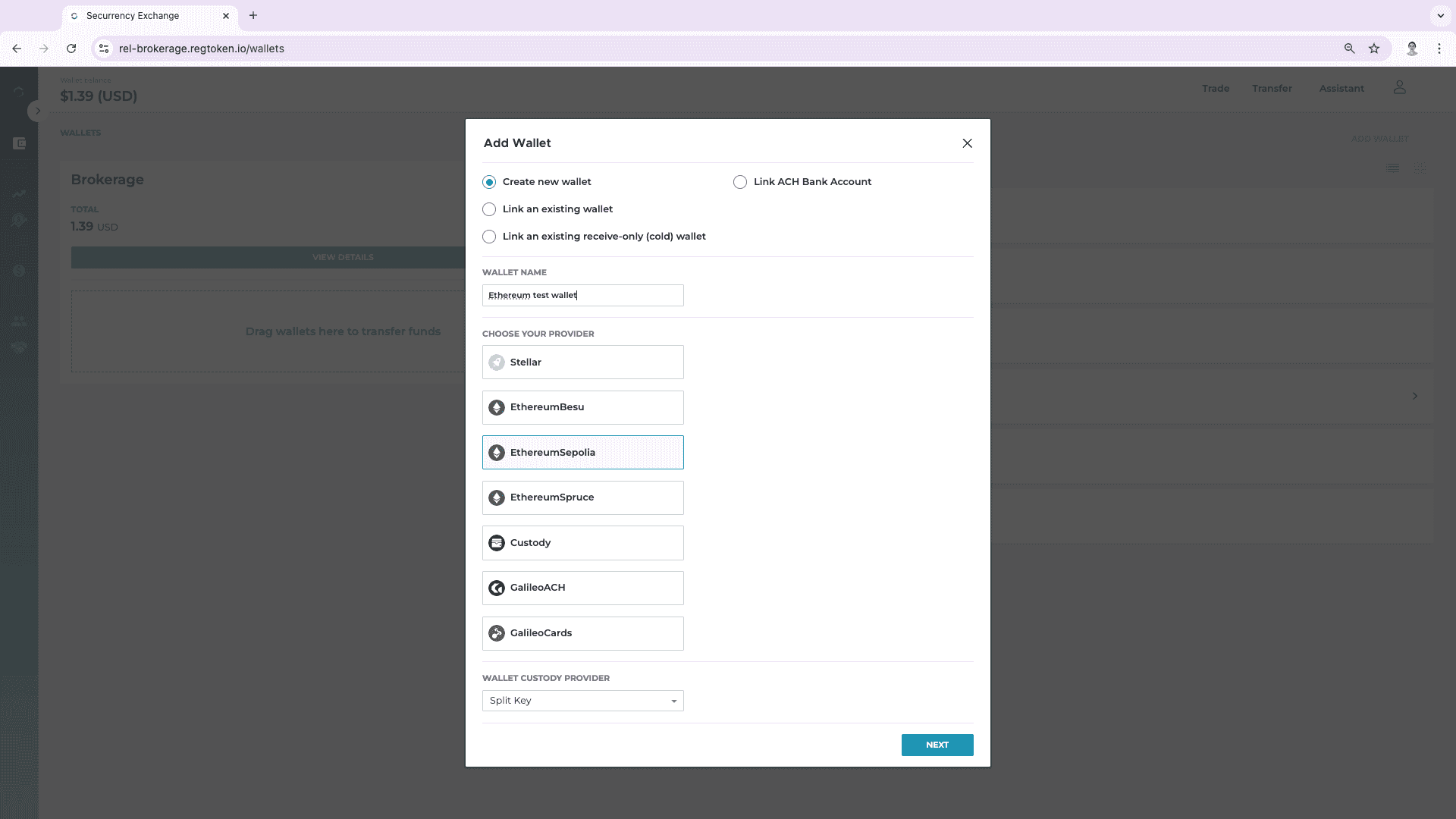Image resolution: width=1456 pixels, height=819 pixels.
Task: Open the Trade menu
Action: pyautogui.click(x=1215, y=89)
